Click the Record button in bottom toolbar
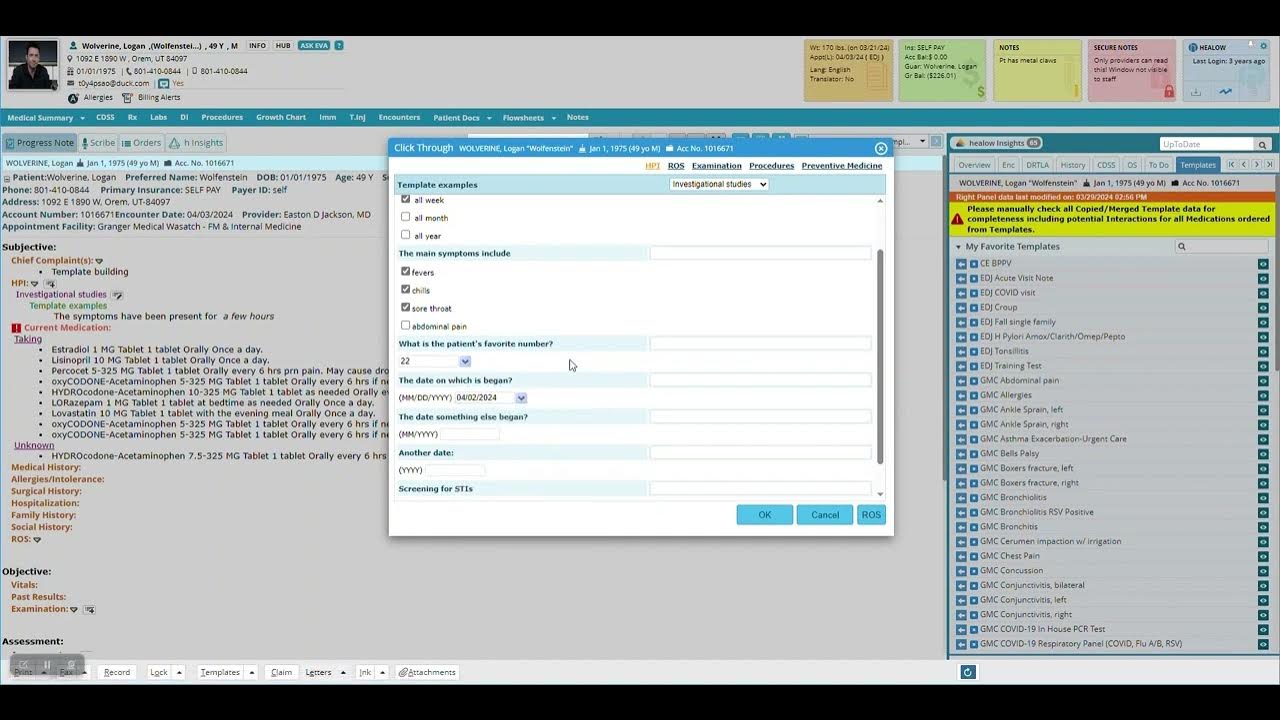This screenshot has height=720, width=1280. pyautogui.click(x=117, y=673)
